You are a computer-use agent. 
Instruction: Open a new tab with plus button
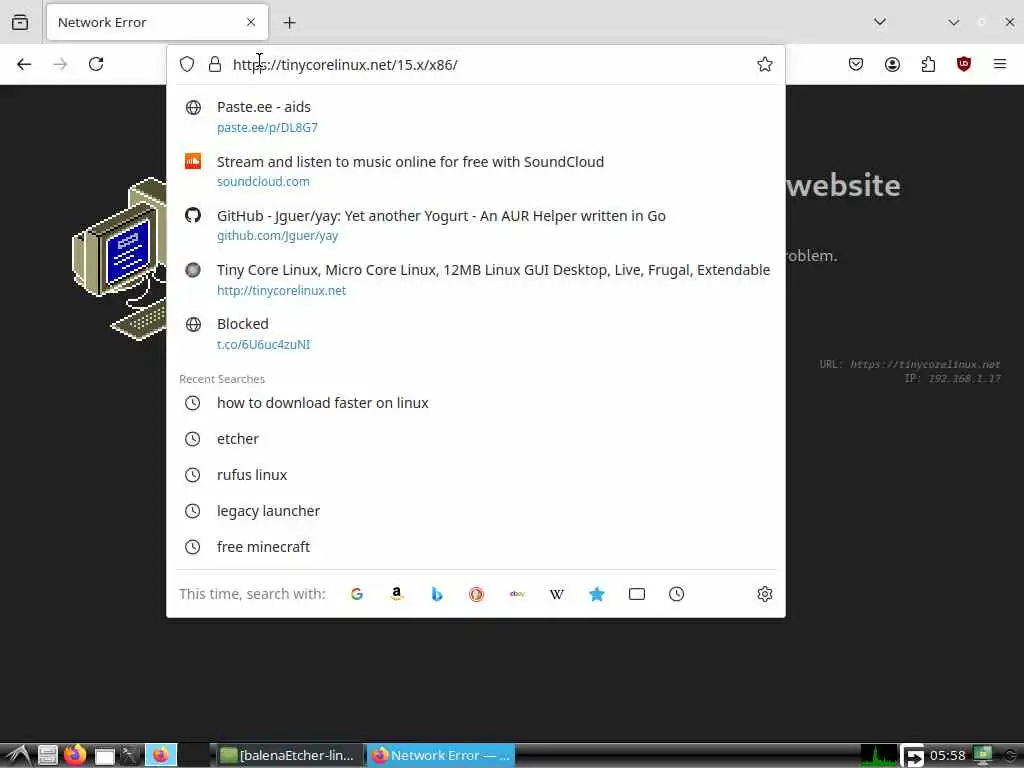point(289,23)
